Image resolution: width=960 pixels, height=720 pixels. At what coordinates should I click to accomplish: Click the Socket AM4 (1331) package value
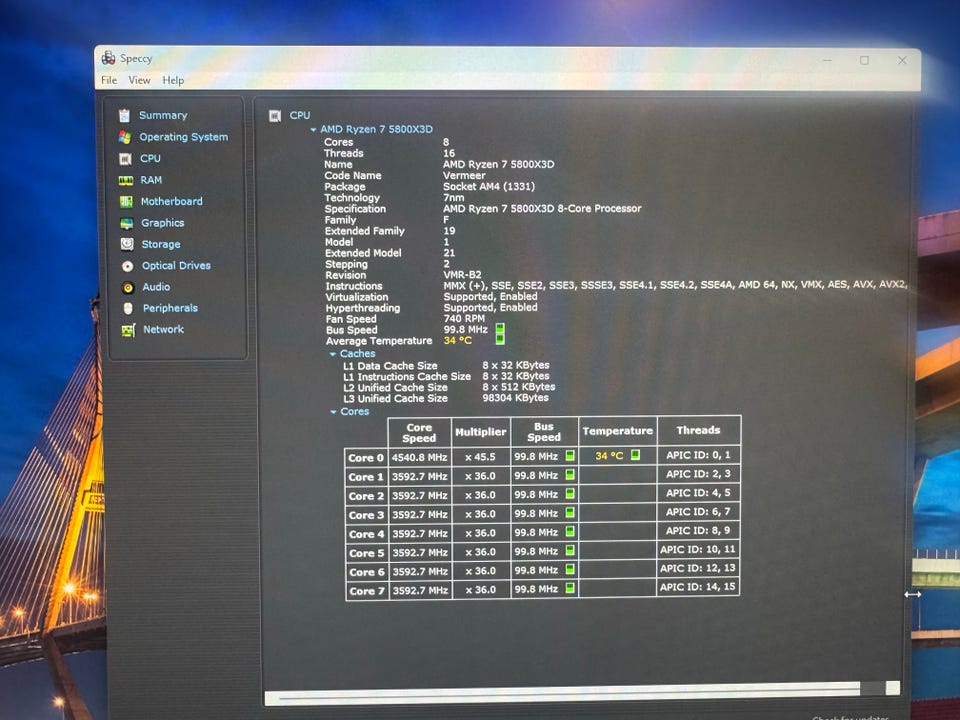point(489,187)
